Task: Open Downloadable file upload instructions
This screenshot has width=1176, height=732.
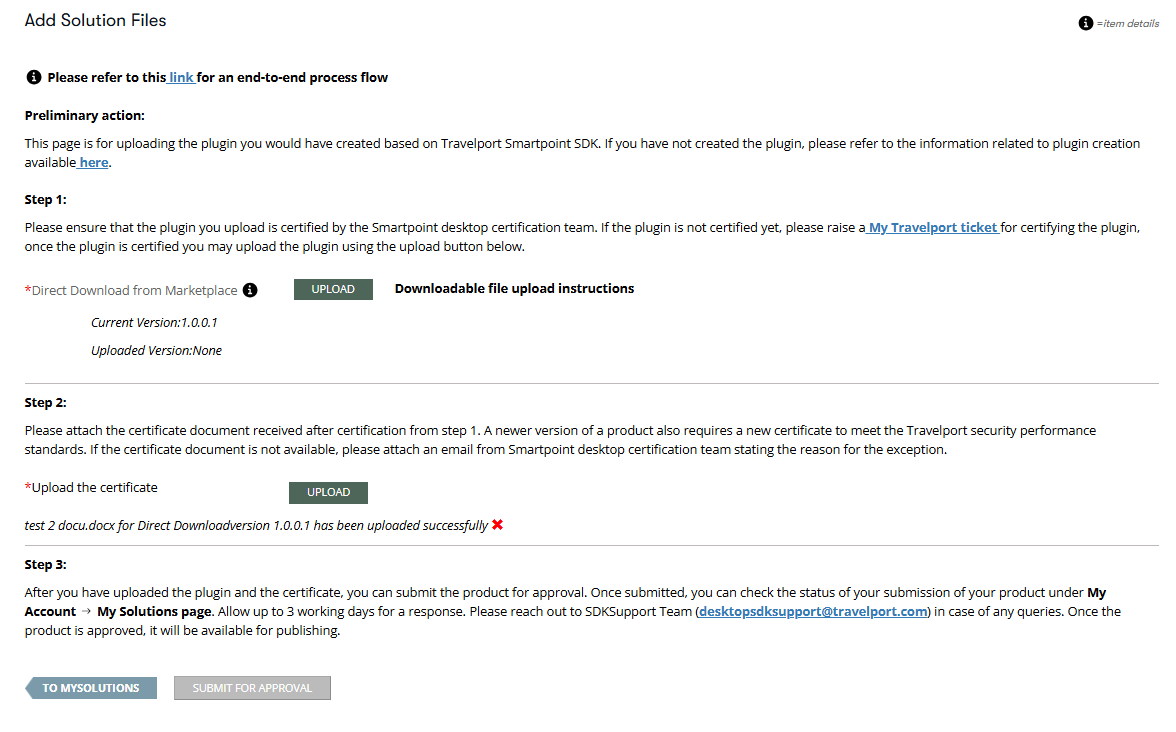Action: click(514, 288)
